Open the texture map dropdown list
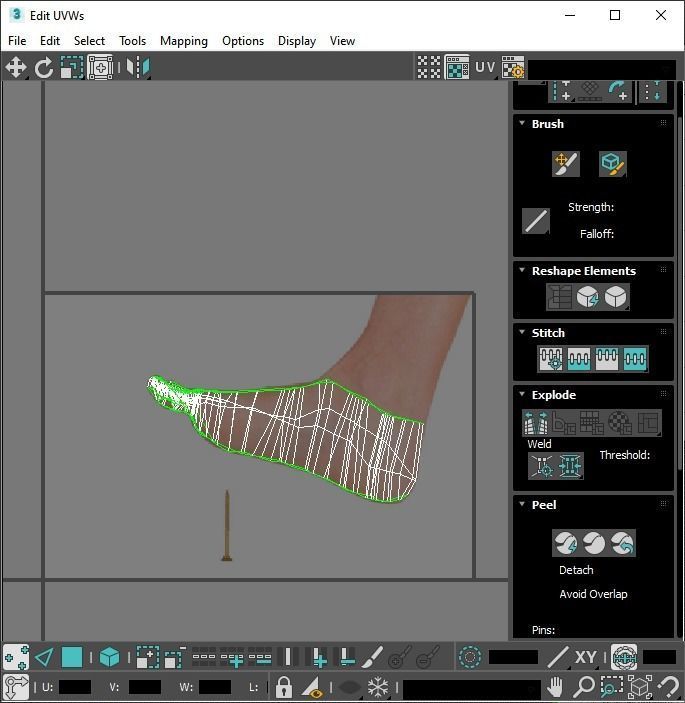The width and height of the screenshot is (685, 703). click(x=602, y=69)
